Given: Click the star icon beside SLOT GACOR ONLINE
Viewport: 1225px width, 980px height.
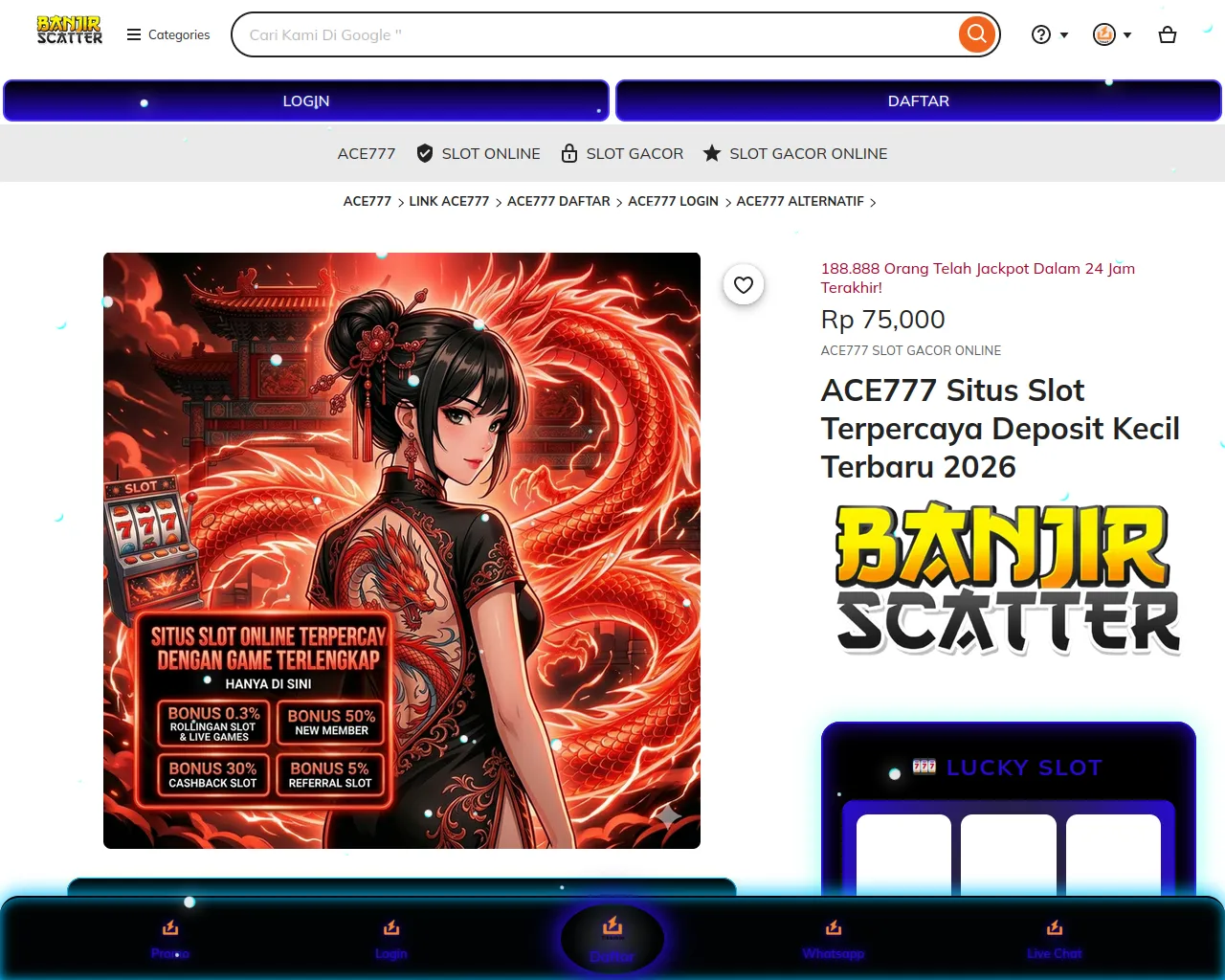Looking at the screenshot, I should coord(712,153).
